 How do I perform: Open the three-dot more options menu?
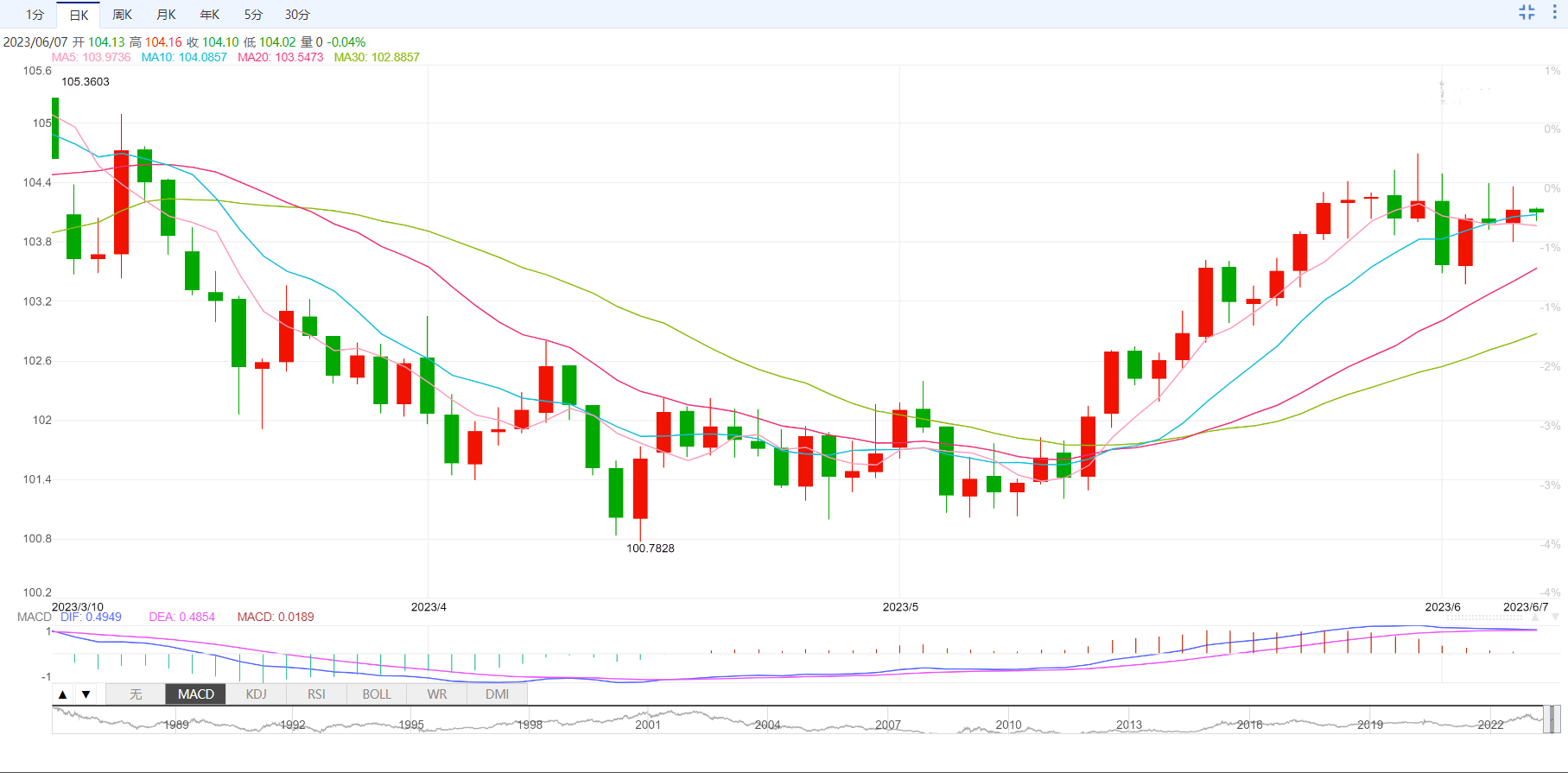(1554, 12)
